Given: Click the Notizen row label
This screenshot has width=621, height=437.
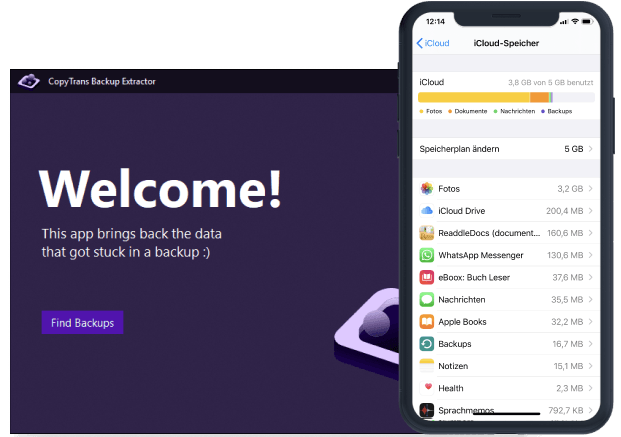Looking at the screenshot, I should pyautogui.click(x=453, y=366).
